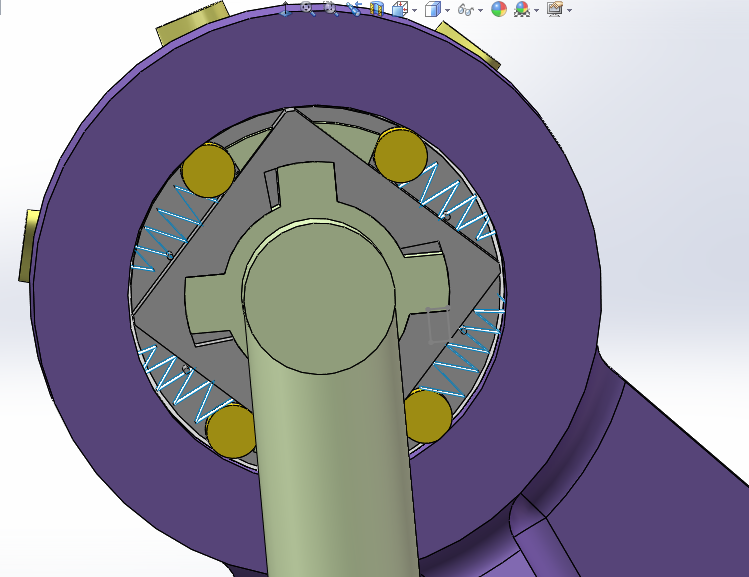Image resolution: width=749 pixels, height=577 pixels.
Task: Click the Apply Scene icon
Action: tap(522, 9)
